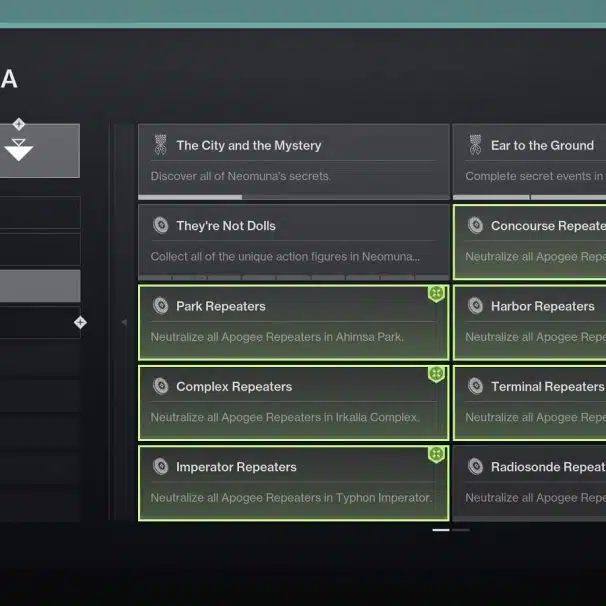Click the They're Not Dolls medal icon
606x606 pixels.
pos(160,226)
